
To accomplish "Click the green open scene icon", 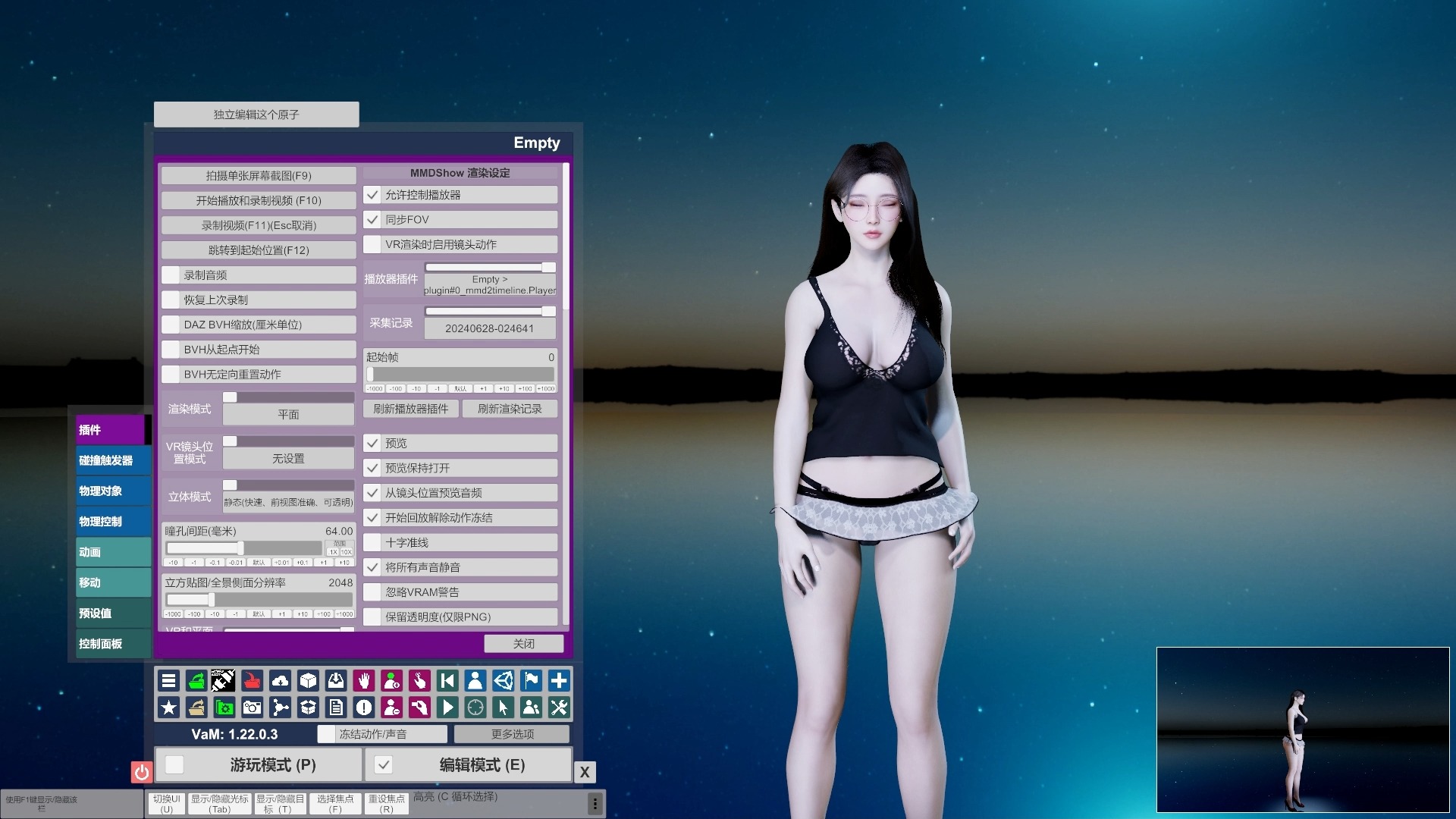I will tap(196, 681).
